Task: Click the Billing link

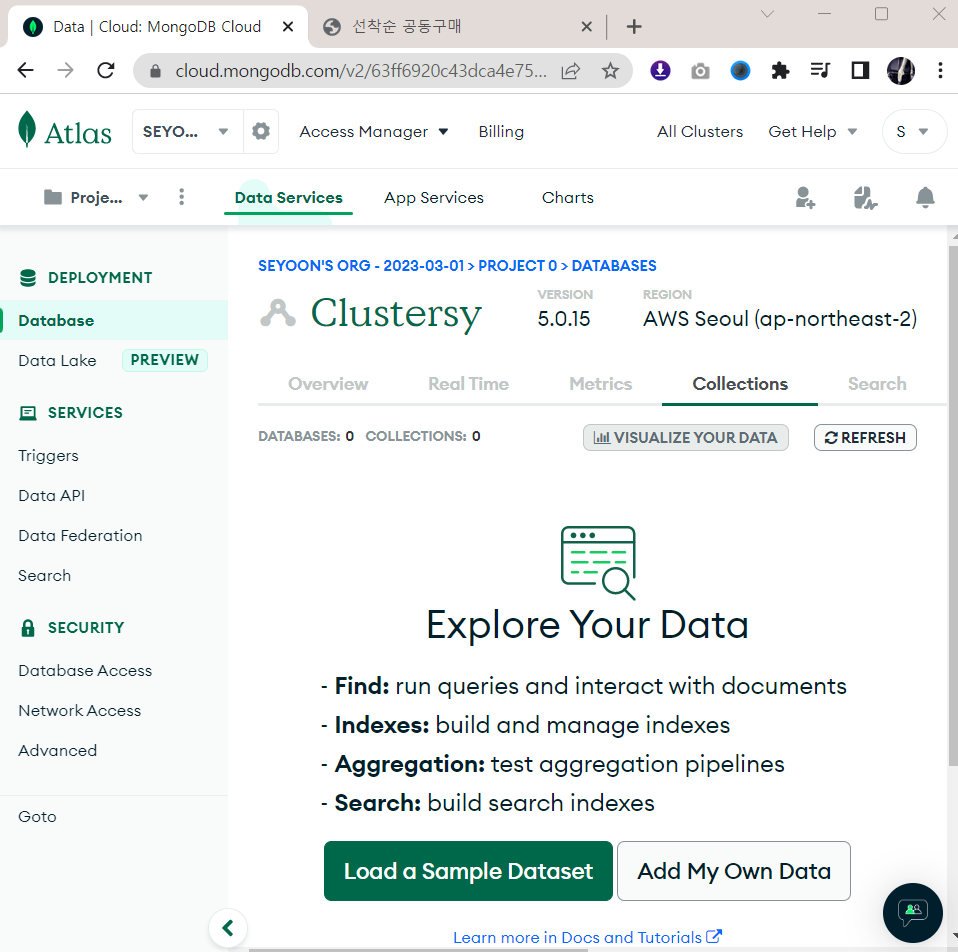Action: 501,131
